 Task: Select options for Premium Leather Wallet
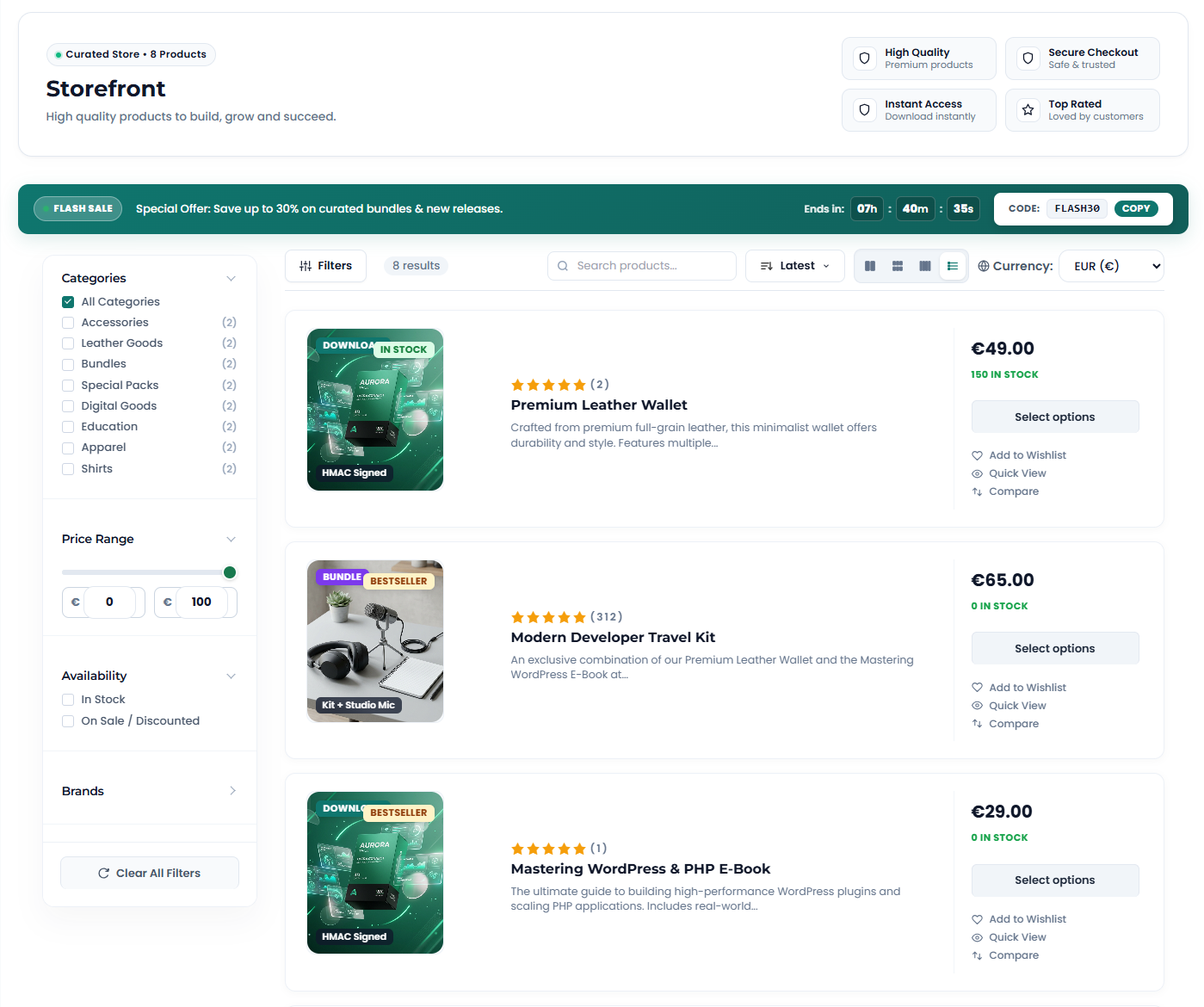(x=1055, y=417)
